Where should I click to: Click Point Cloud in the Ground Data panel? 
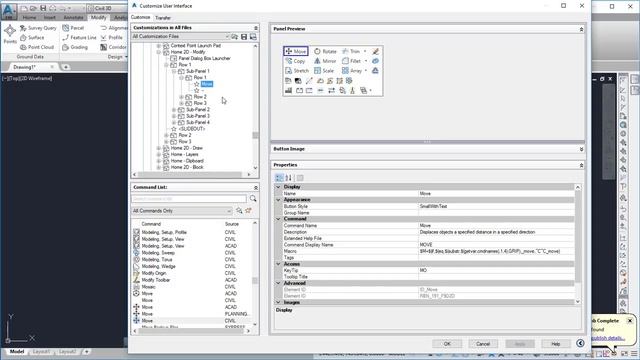tap(37, 47)
